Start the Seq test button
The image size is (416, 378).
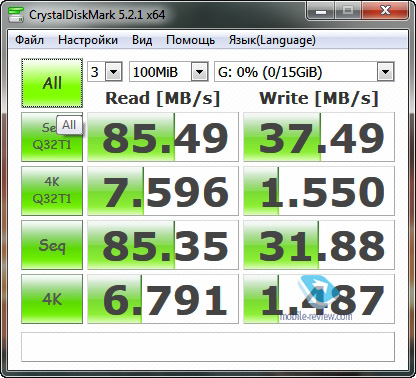tap(52, 245)
